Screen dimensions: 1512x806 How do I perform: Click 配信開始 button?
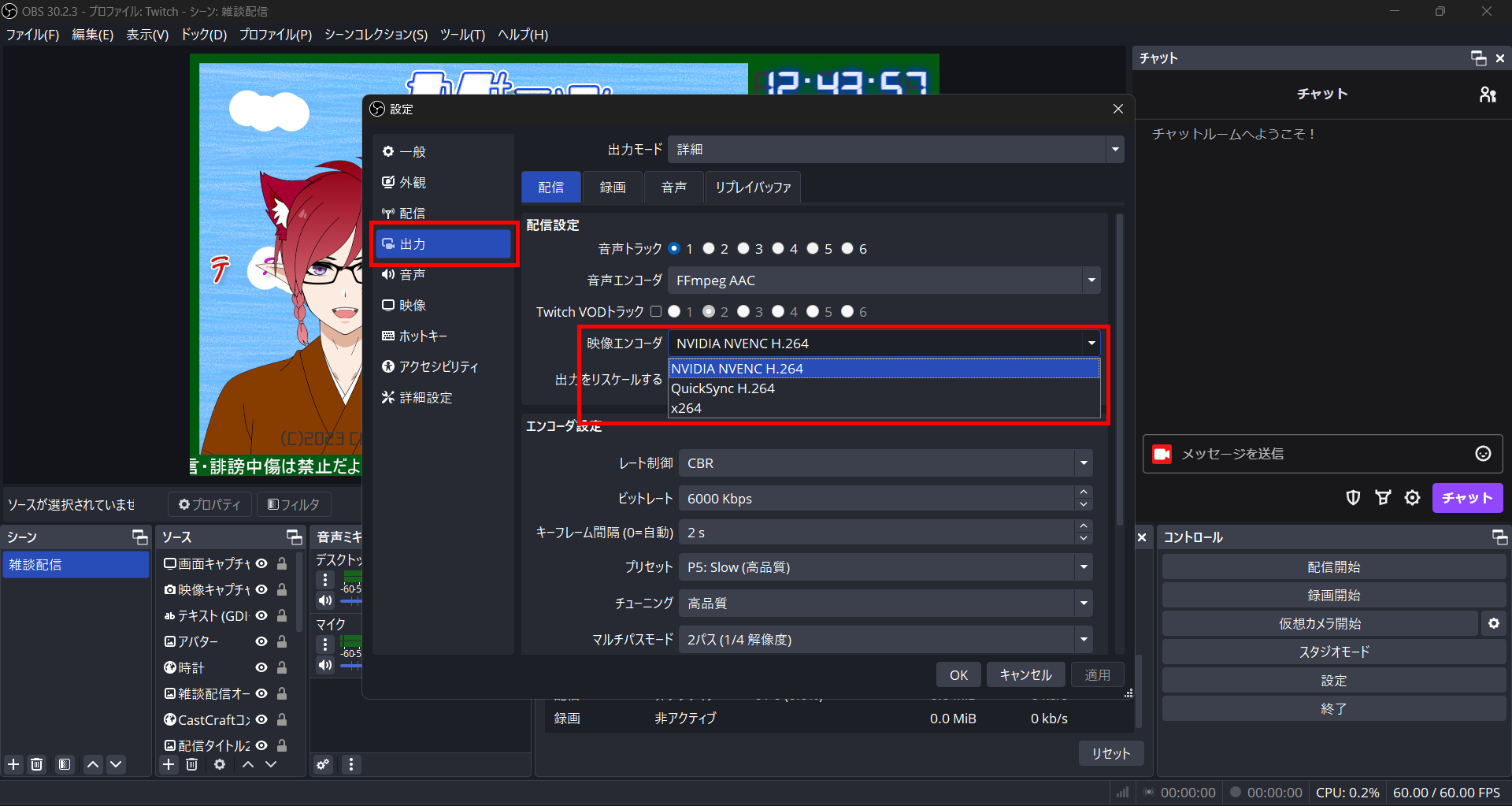coord(1333,567)
